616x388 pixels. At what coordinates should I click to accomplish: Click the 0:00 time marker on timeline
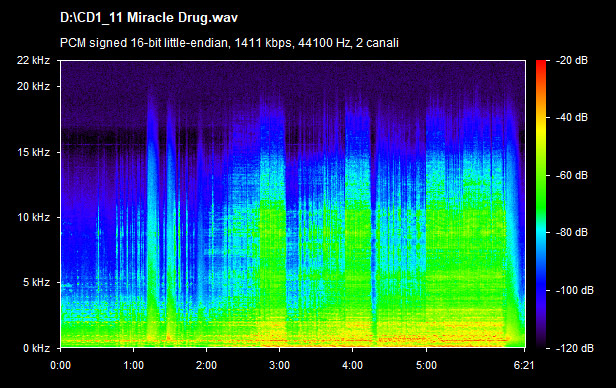[60, 366]
